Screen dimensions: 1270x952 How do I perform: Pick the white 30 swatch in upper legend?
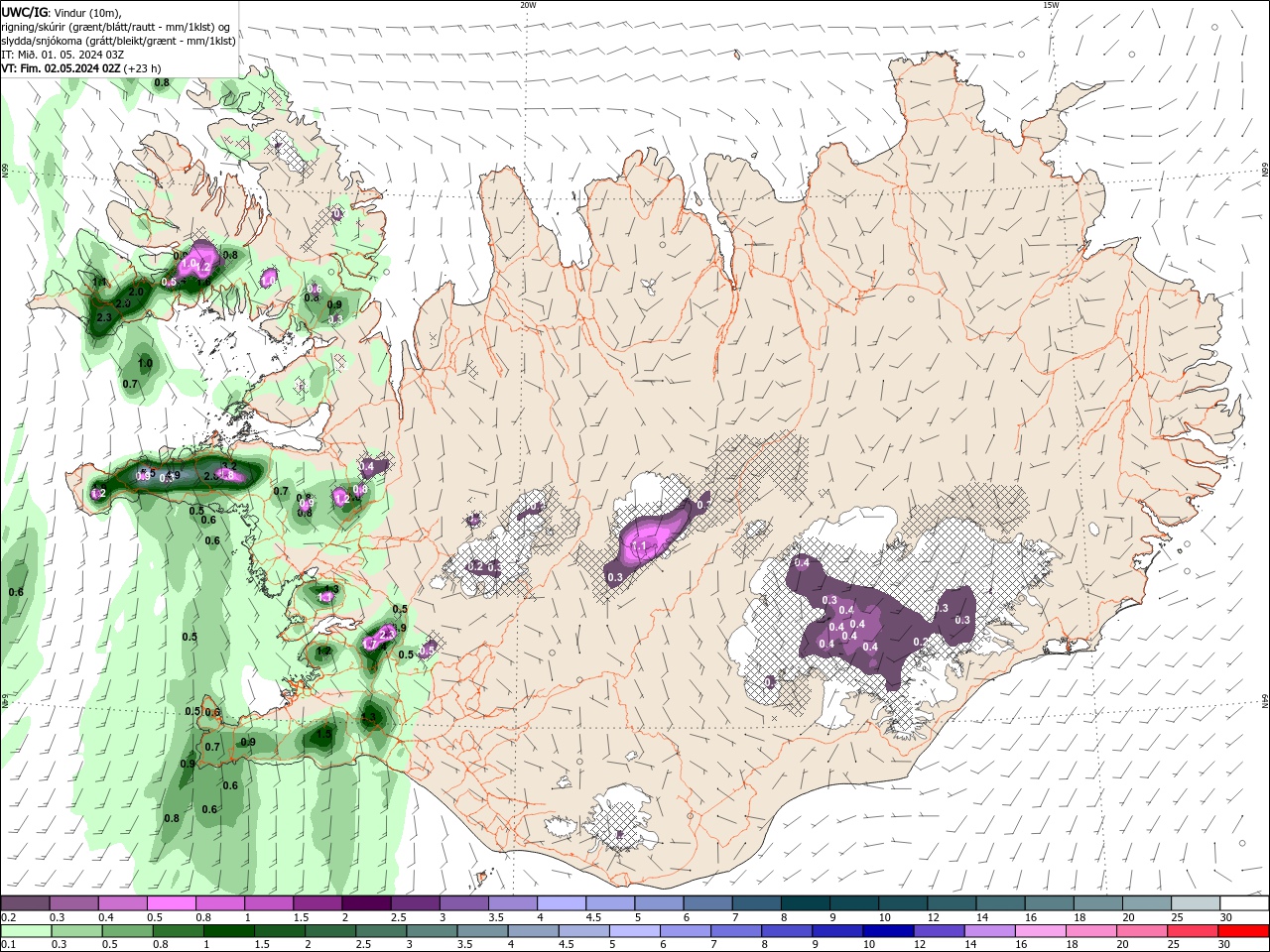(1244, 903)
